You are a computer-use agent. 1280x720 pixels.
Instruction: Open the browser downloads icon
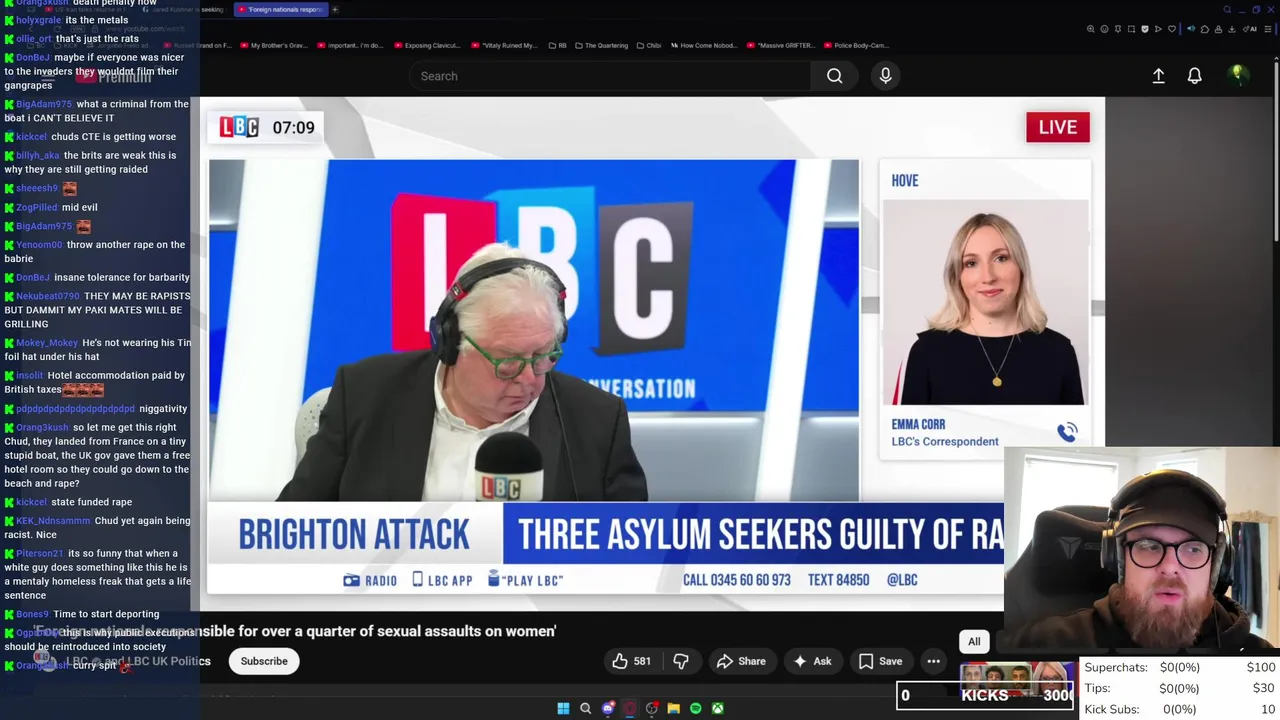point(1231,29)
